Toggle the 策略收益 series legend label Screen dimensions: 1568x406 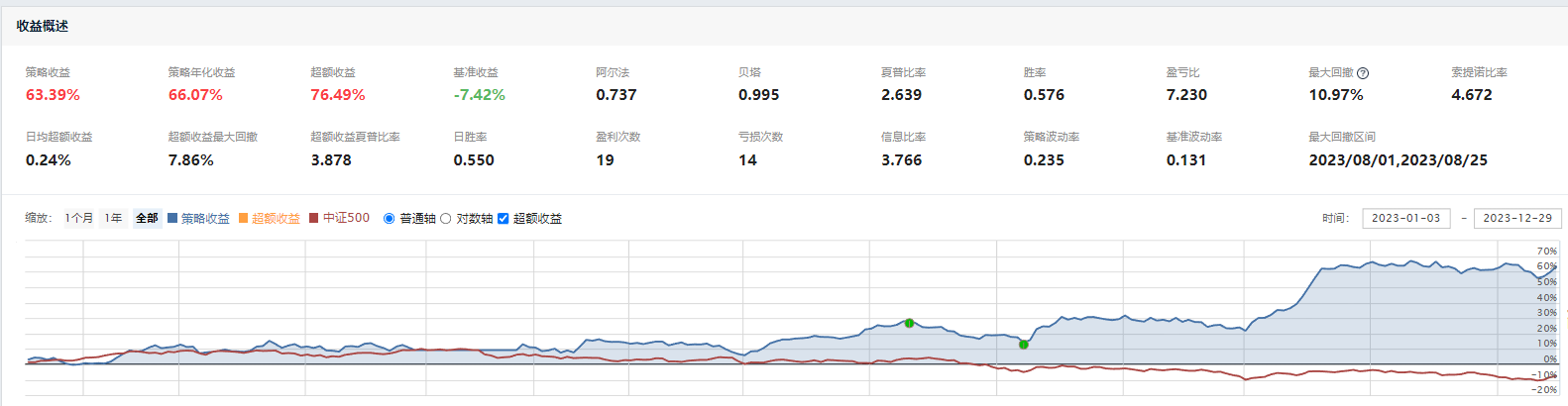[x=205, y=219]
